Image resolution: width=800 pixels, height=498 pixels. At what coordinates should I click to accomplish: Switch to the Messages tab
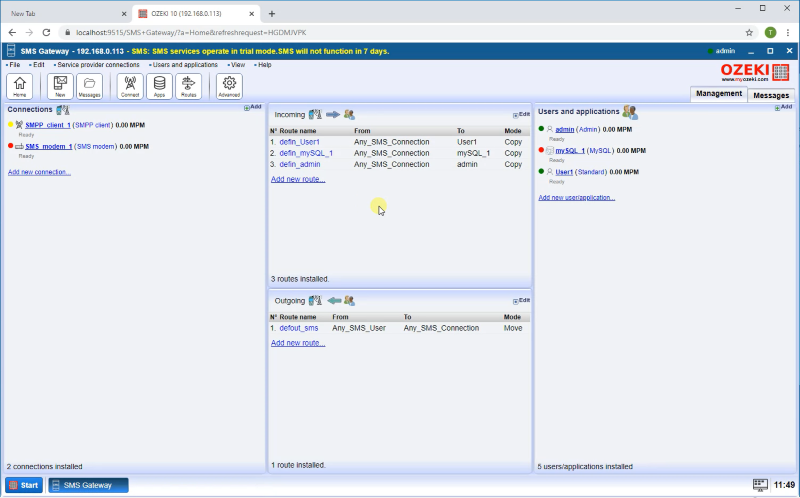click(771, 95)
